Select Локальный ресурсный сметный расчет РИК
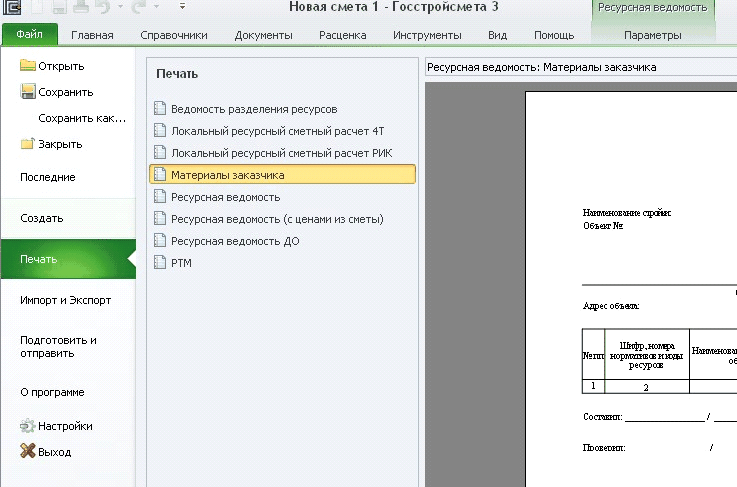This screenshot has width=737, height=487. (281, 152)
